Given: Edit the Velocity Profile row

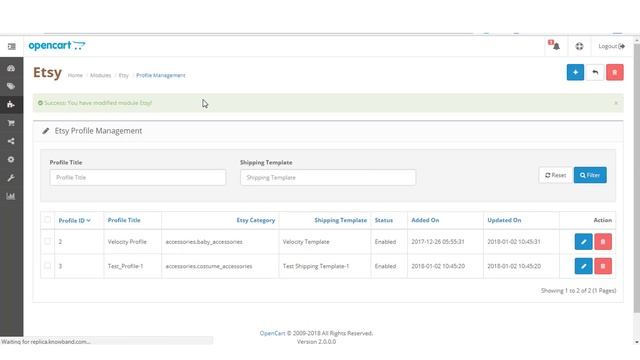Looking at the screenshot, I should [x=583, y=242].
